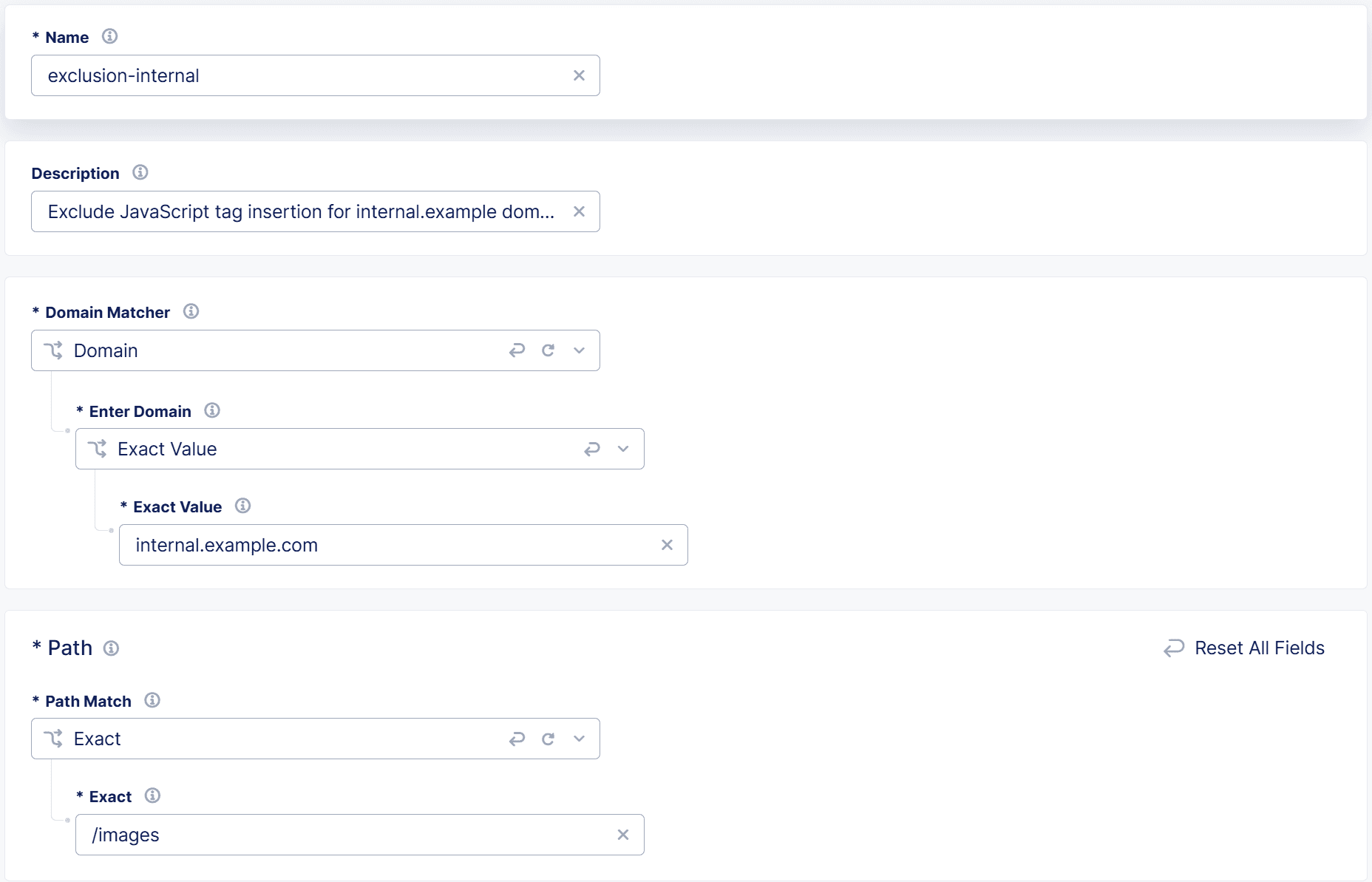Clear the exclusion-internal name field
The height and width of the screenshot is (882, 1372).
click(x=579, y=75)
